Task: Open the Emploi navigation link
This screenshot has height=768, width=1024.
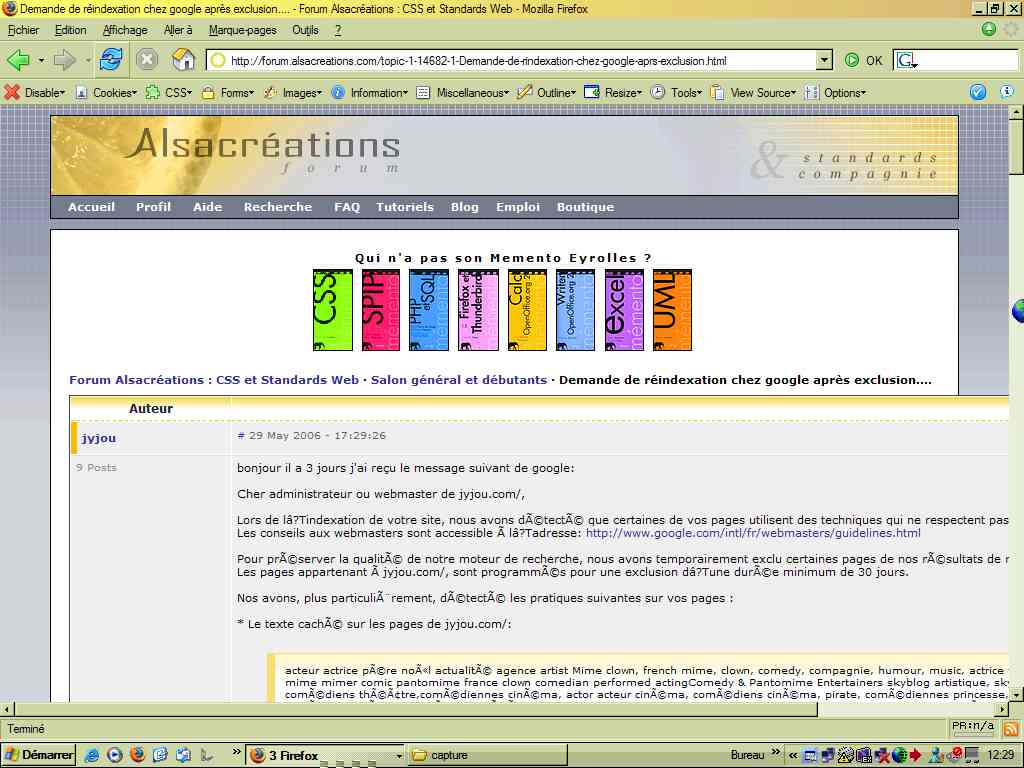Action: point(518,207)
